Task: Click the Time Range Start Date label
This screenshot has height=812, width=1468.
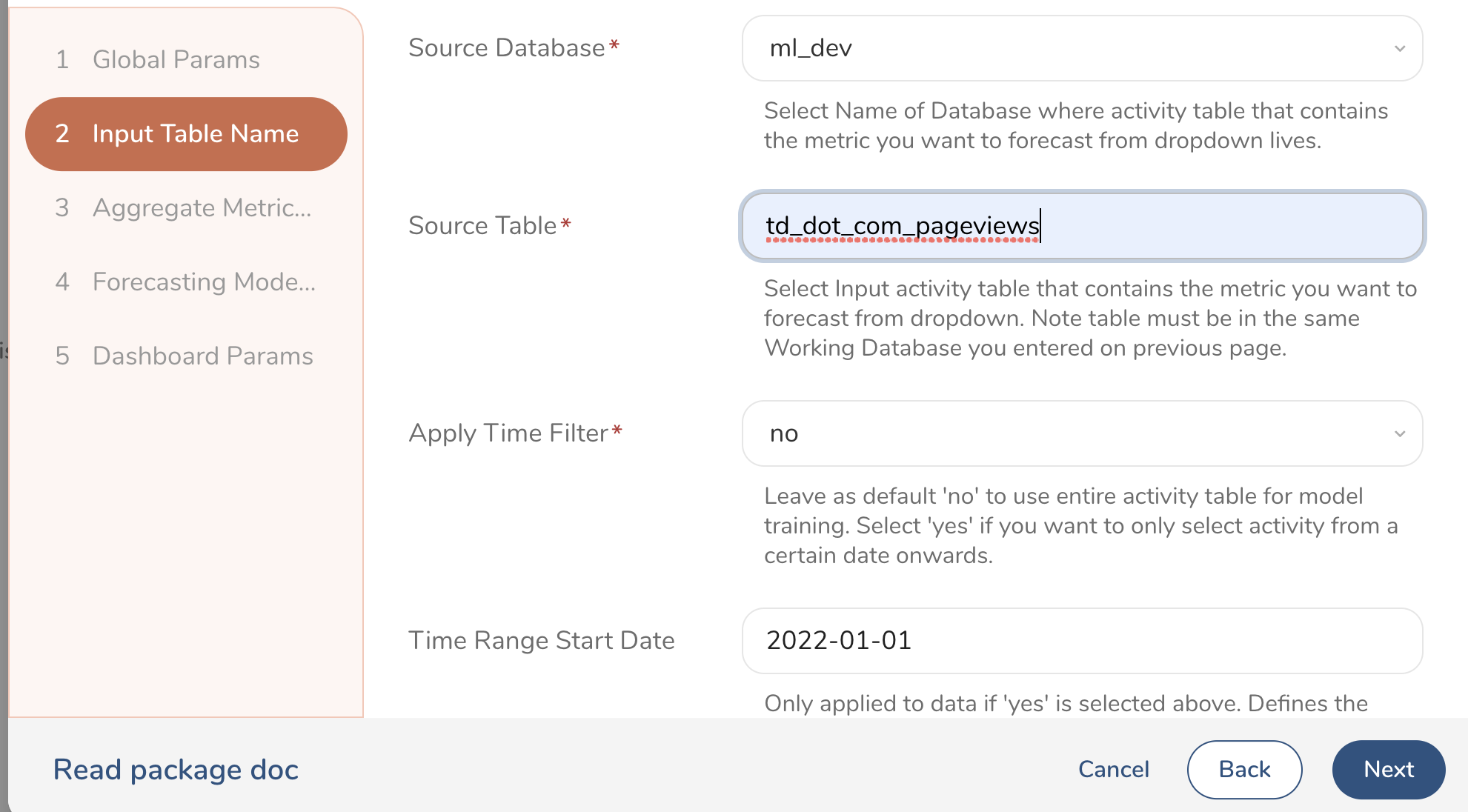Action: [x=541, y=641]
